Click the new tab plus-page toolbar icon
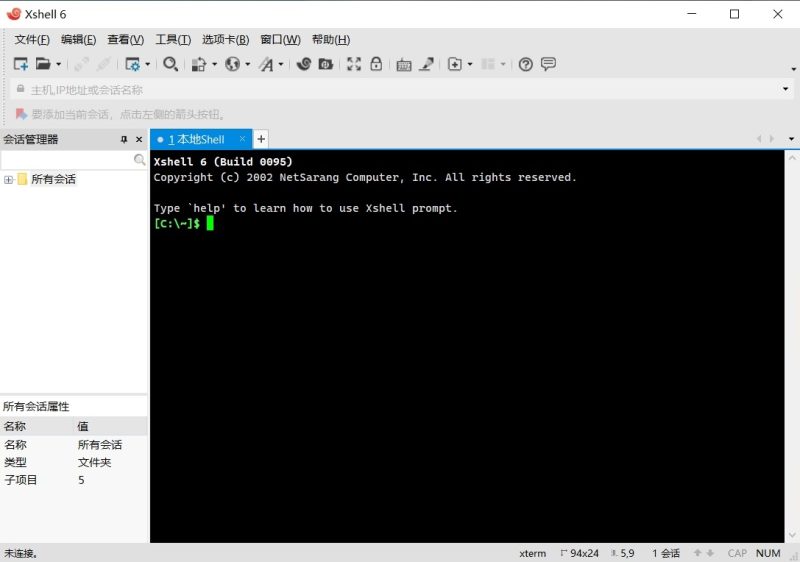 [x=455, y=64]
